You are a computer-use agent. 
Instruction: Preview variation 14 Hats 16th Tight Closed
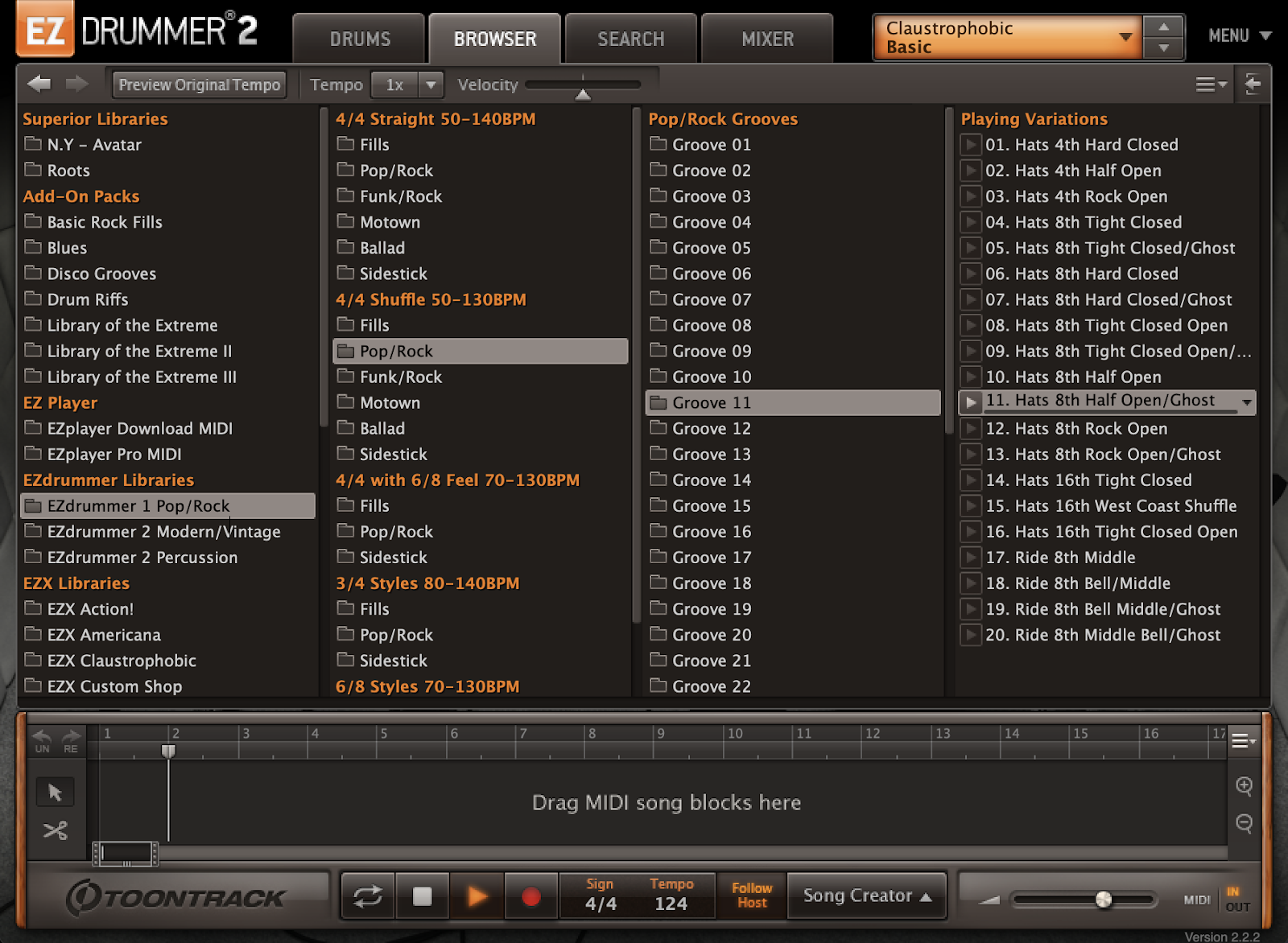(971, 480)
